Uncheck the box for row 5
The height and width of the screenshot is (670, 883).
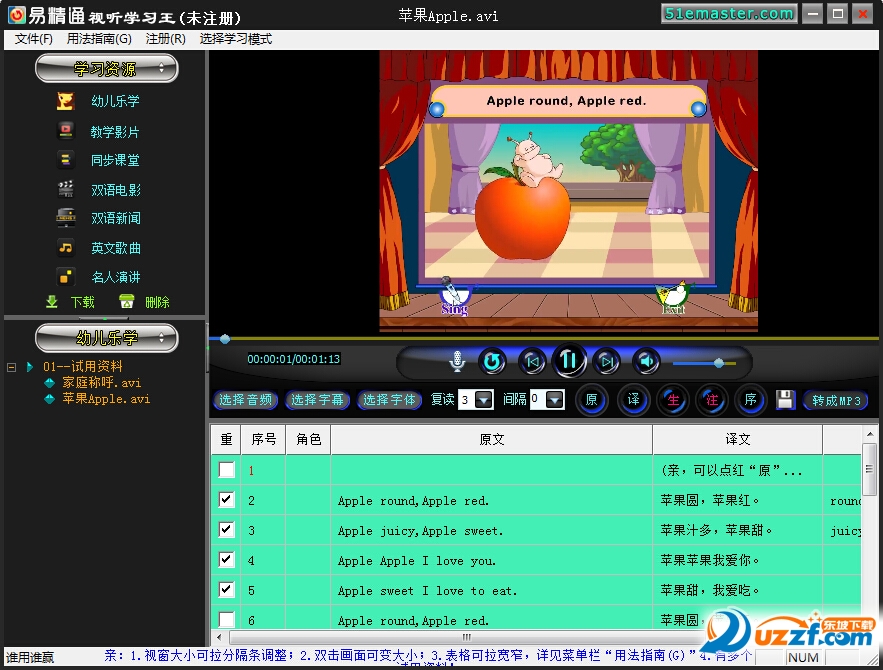[x=226, y=589]
